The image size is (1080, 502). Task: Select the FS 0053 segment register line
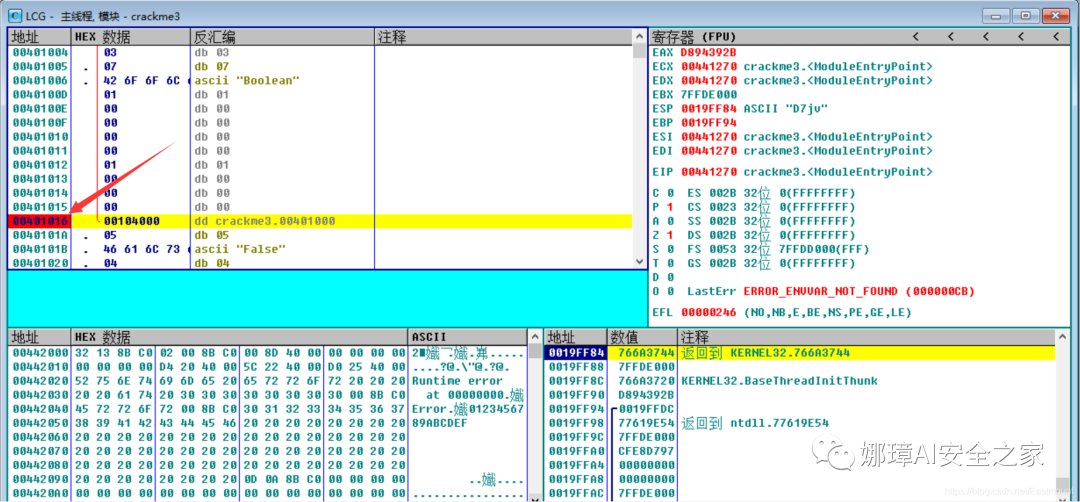(778, 249)
